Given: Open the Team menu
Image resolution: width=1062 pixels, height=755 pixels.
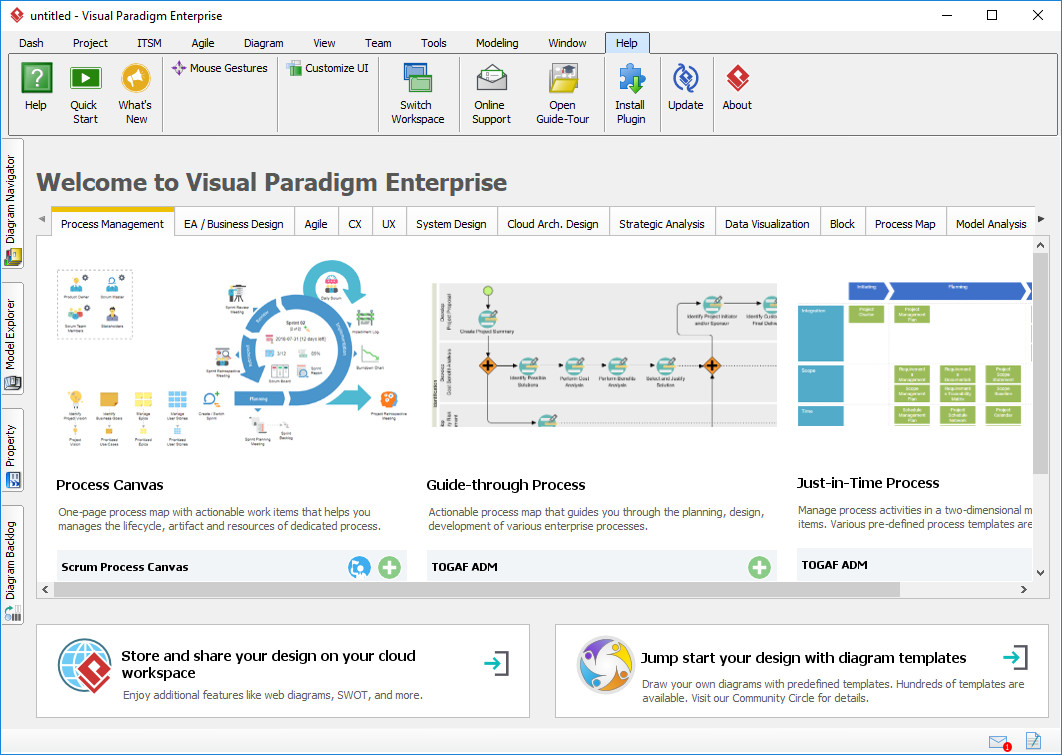Looking at the screenshot, I should coord(378,43).
